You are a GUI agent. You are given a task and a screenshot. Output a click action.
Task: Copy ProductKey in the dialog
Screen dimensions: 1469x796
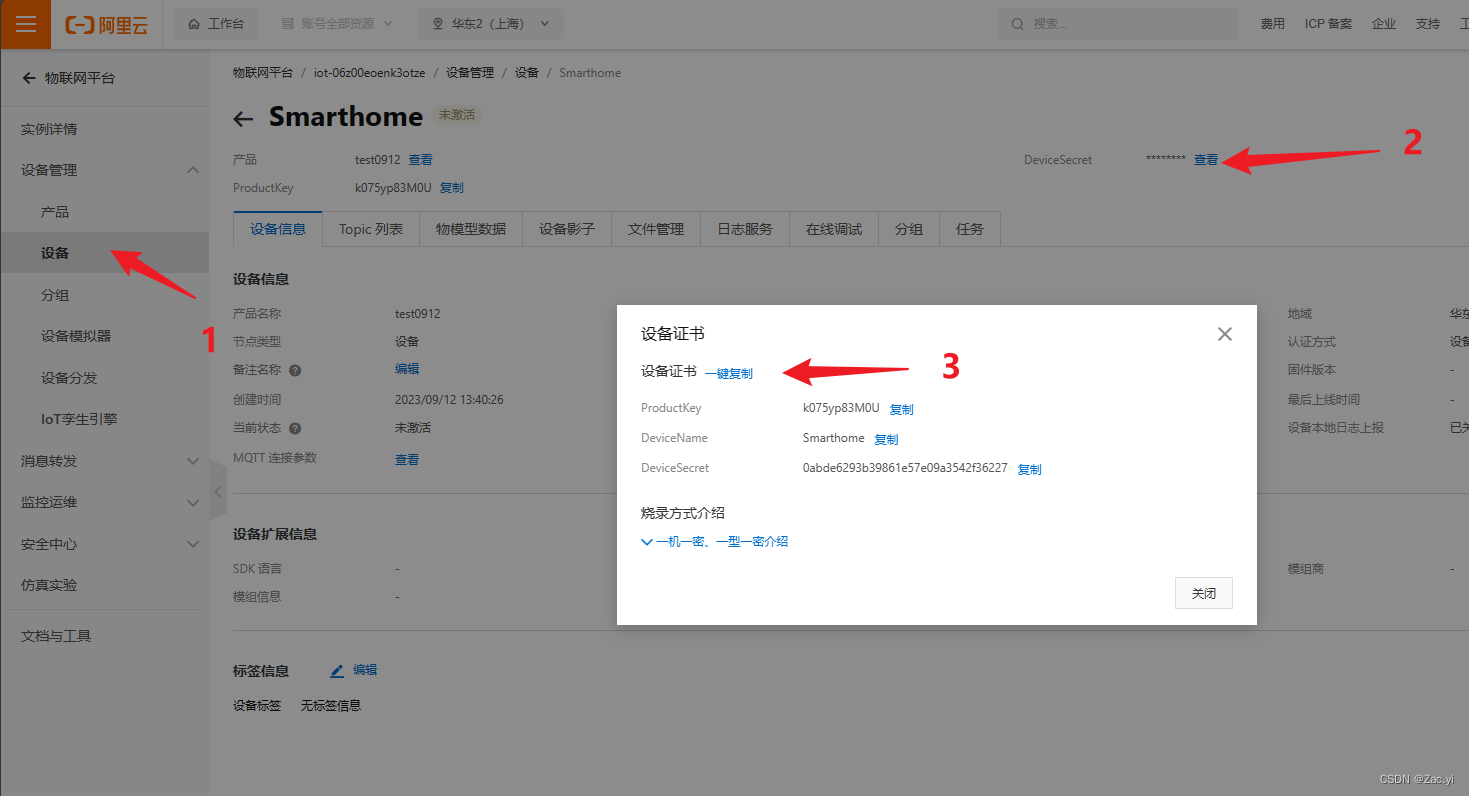point(901,409)
